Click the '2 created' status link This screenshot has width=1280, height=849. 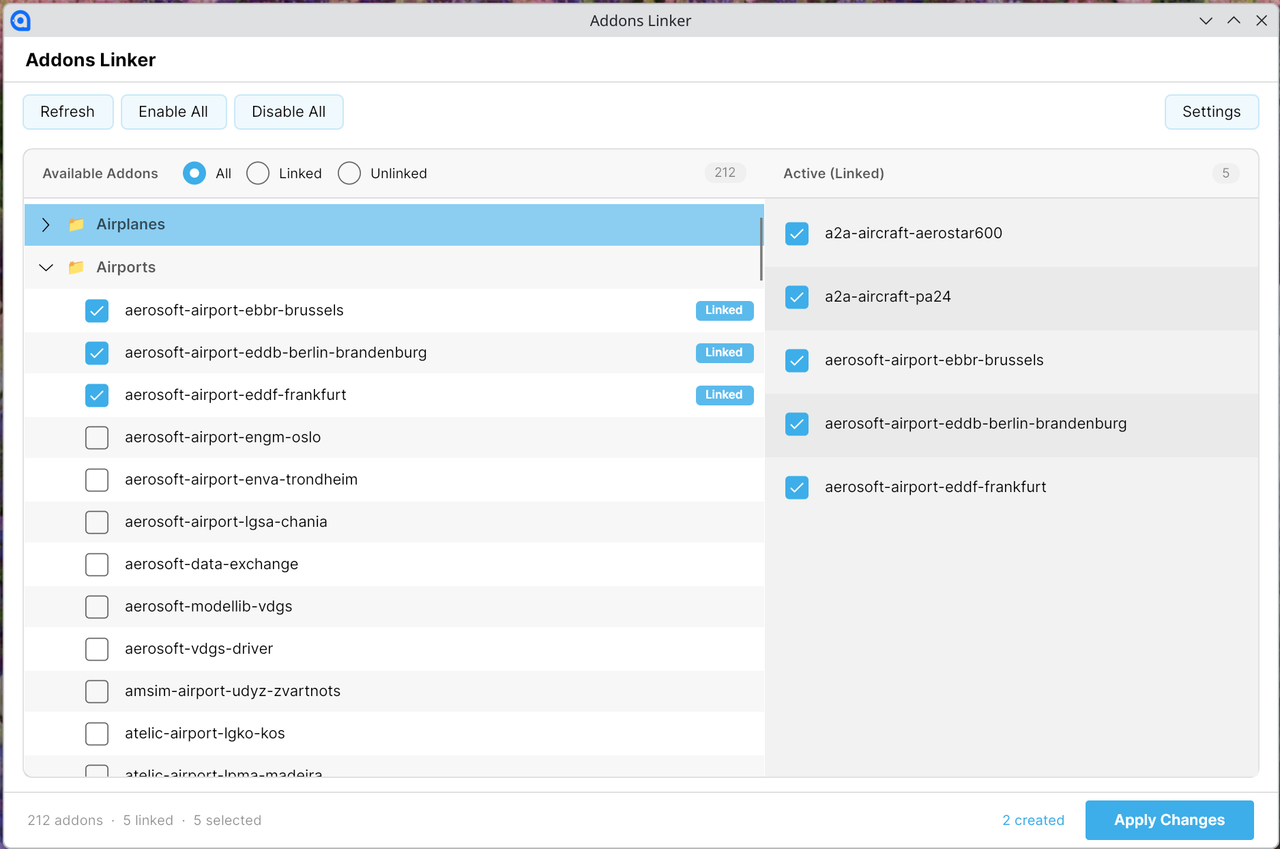pyautogui.click(x=1033, y=820)
